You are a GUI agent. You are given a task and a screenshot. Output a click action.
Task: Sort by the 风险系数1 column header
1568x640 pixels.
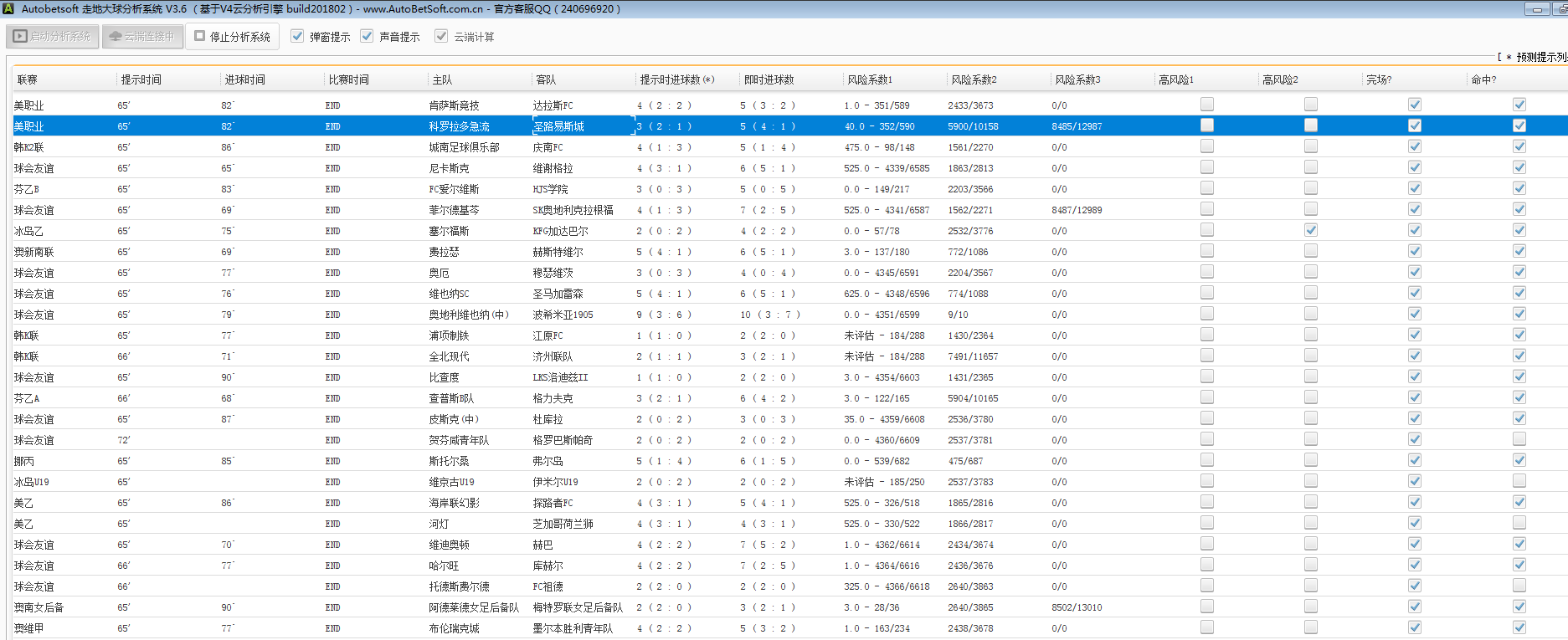coord(870,79)
